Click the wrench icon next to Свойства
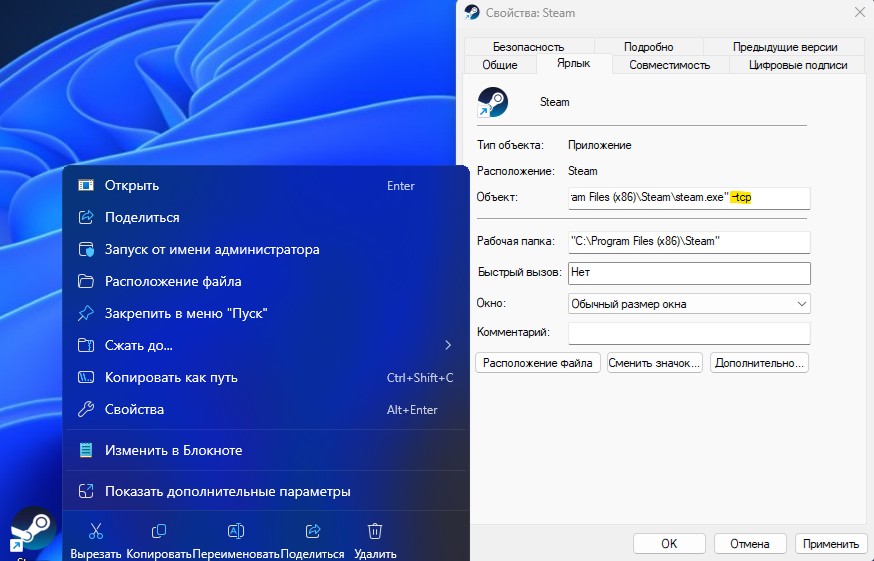The width and height of the screenshot is (874, 561). (86, 409)
